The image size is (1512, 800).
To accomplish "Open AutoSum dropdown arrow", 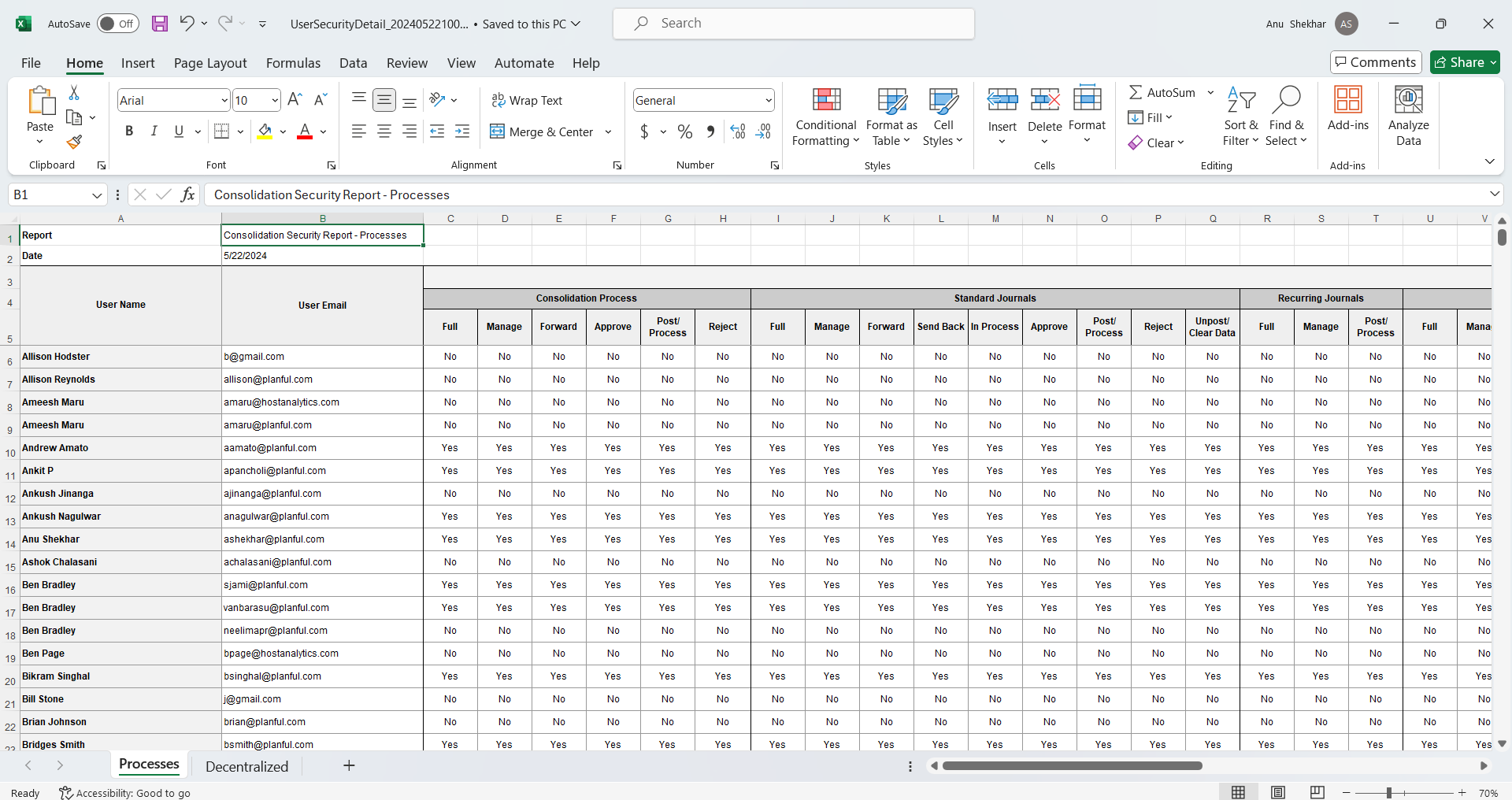I will 1210,92.
